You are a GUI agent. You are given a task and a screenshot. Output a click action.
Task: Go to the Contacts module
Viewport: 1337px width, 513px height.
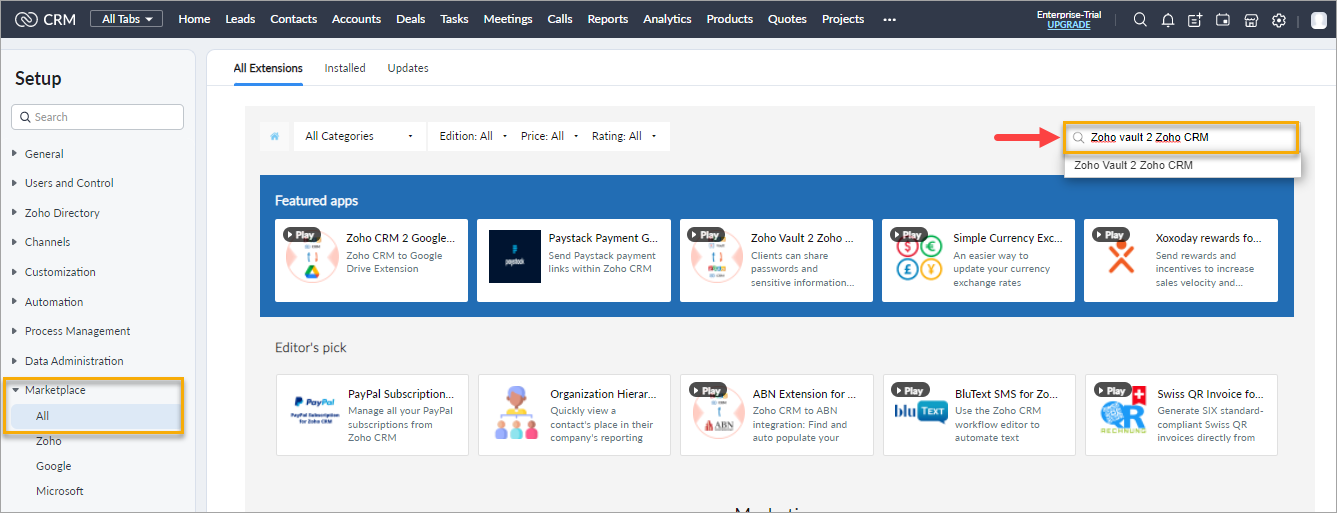coord(294,19)
